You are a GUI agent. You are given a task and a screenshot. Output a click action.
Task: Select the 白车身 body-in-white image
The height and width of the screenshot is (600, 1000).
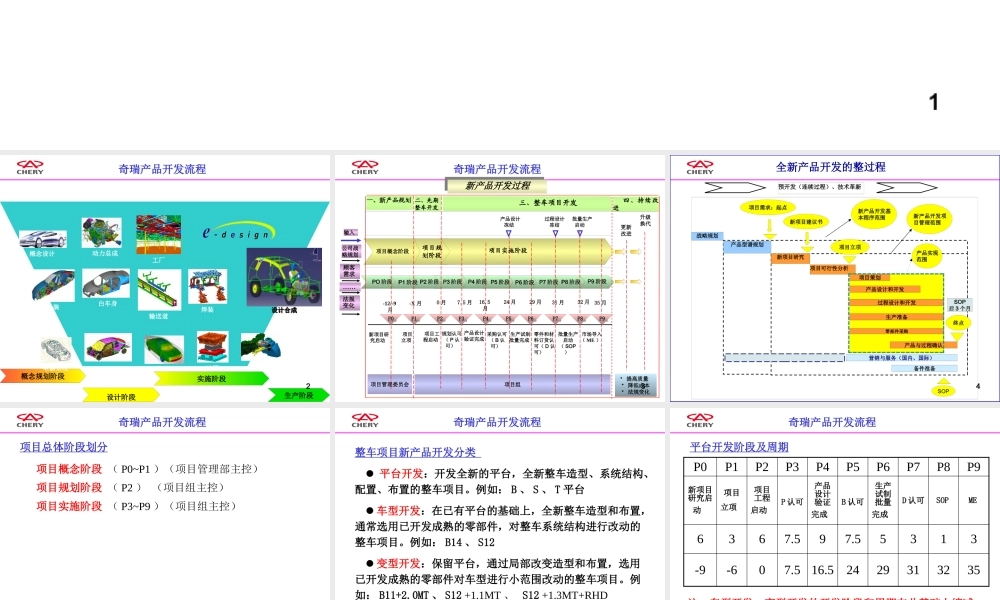tap(106, 284)
